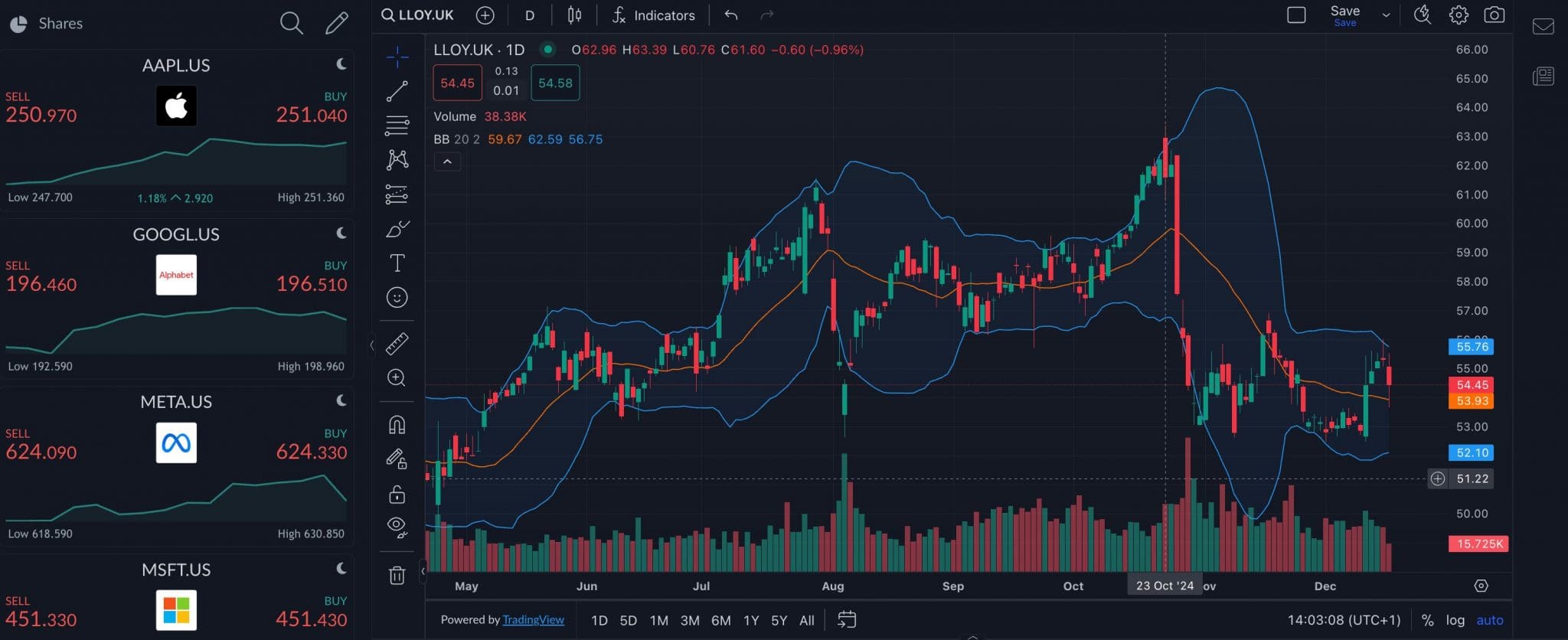Show All time range
This screenshot has width=1568, height=640.
pyautogui.click(x=807, y=620)
